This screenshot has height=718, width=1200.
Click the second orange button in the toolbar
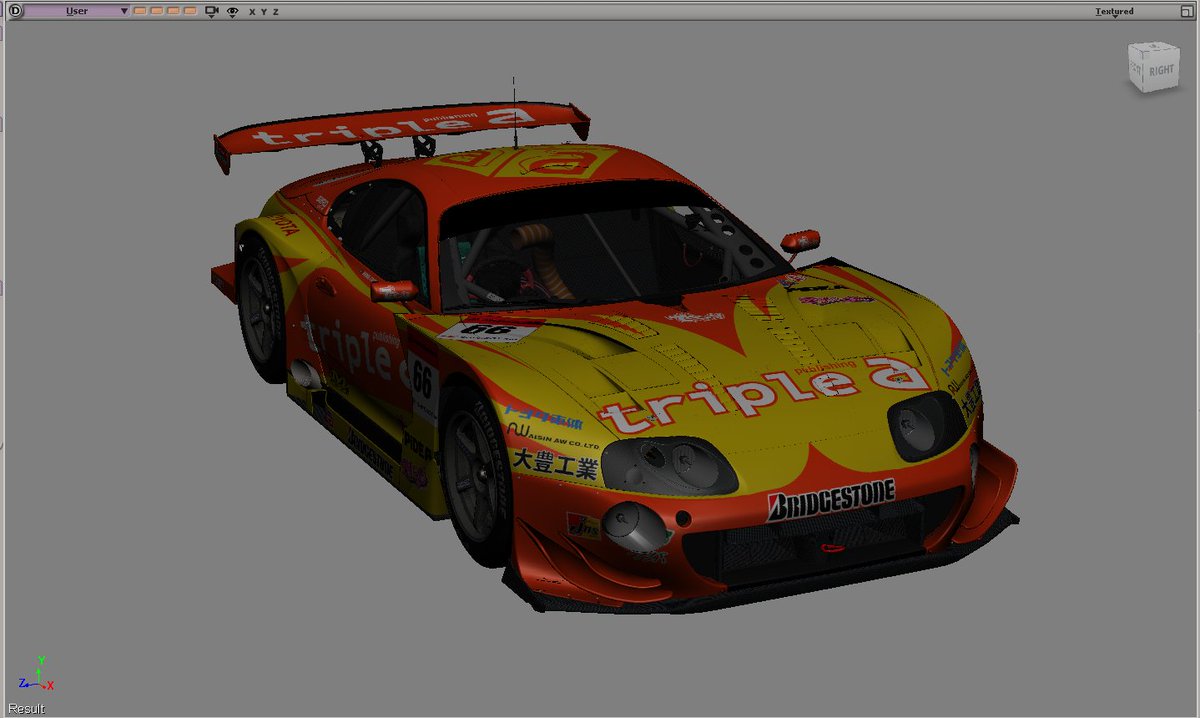click(157, 10)
